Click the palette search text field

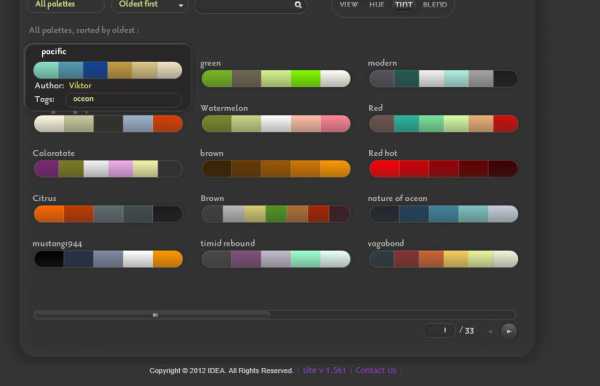click(x=245, y=5)
